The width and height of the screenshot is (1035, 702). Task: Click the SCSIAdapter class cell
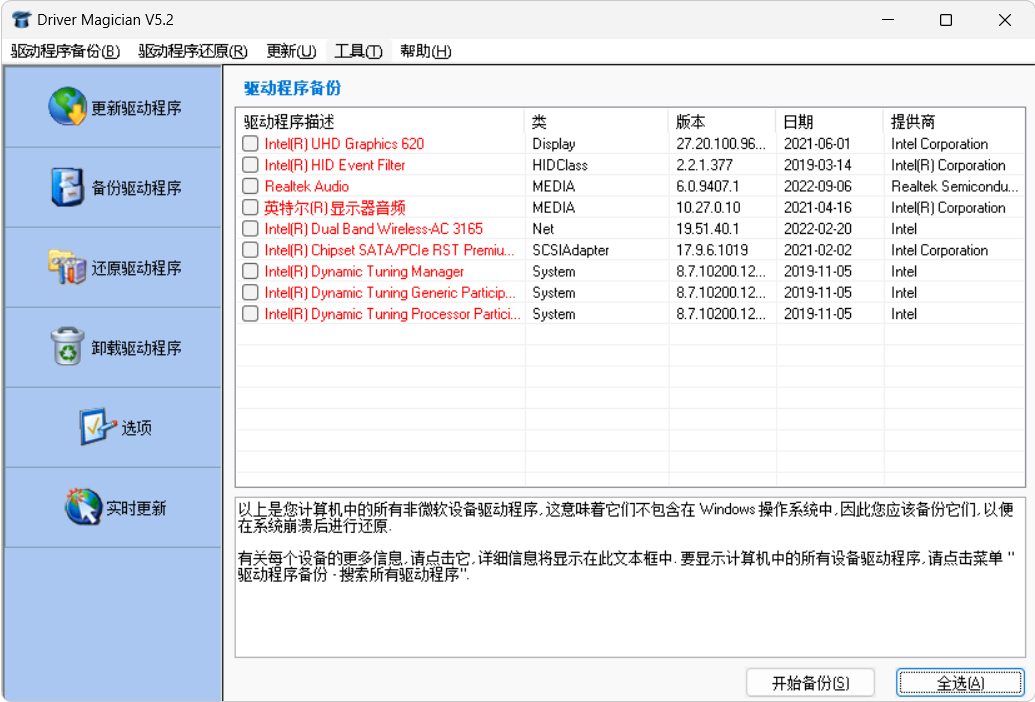coord(570,250)
